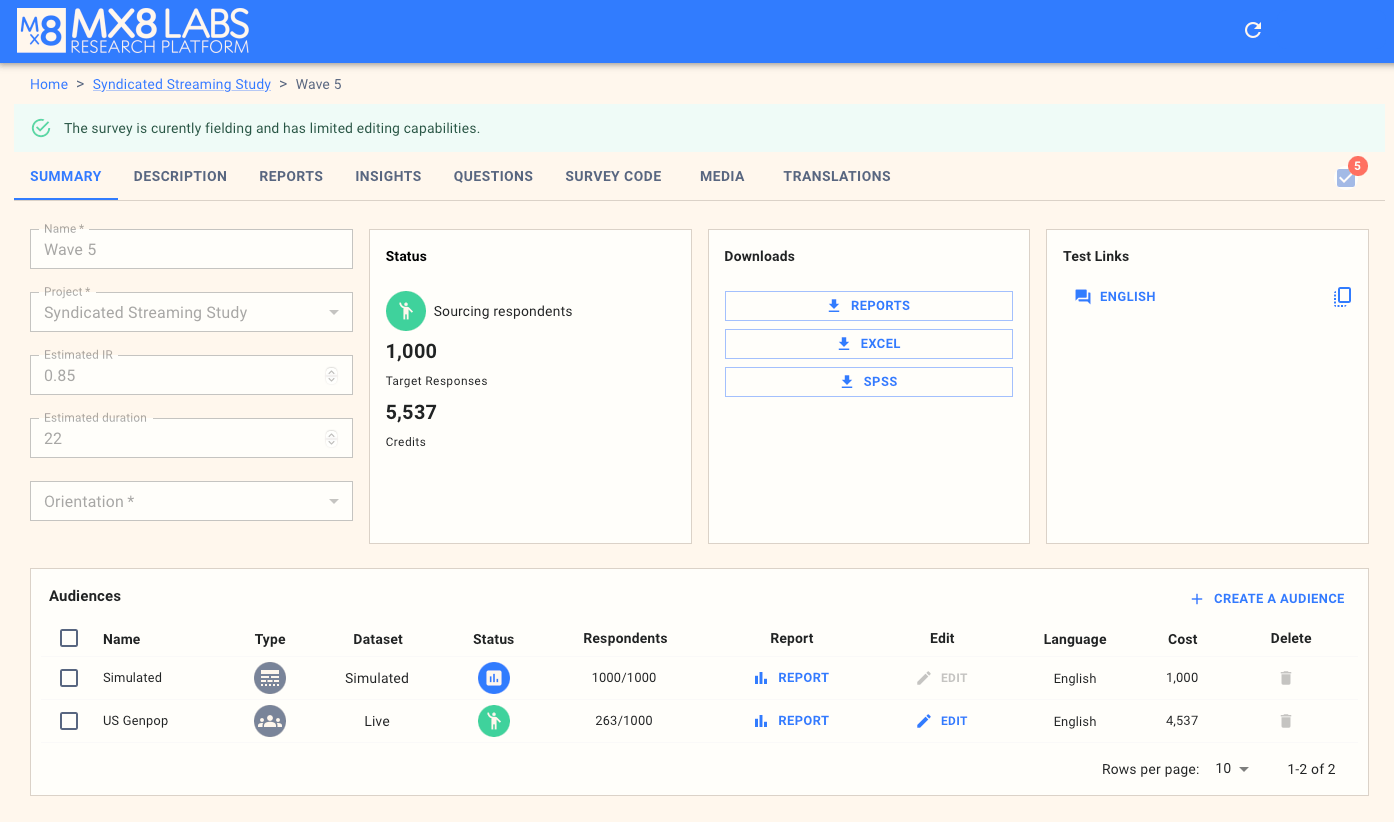Click the copy test link icon

pos(1342,296)
